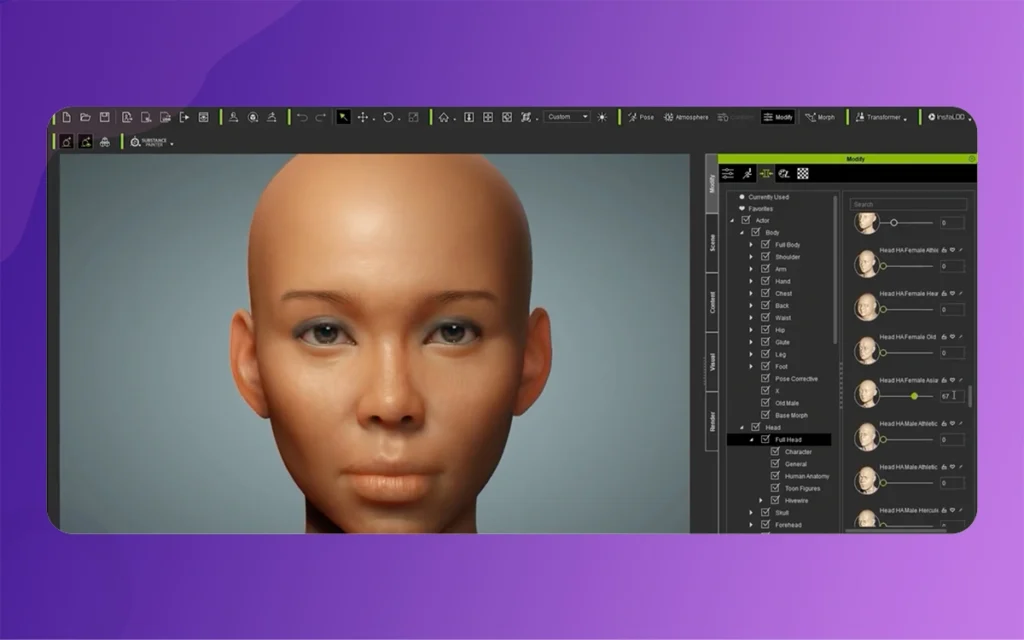Select Currently Used in the morph tree

pyautogui.click(x=768, y=197)
